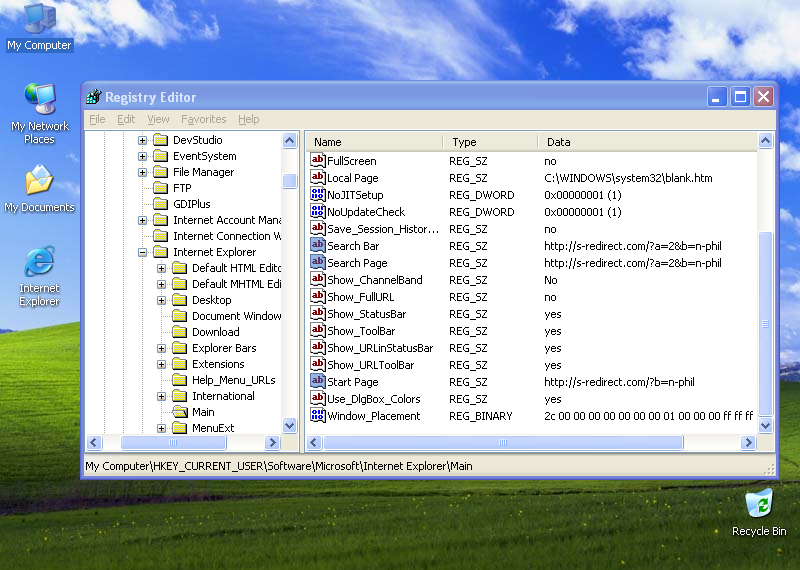Click the string icon beside Local Page
This screenshot has width=800, height=570.
pyautogui.click(x=317, y=178)
